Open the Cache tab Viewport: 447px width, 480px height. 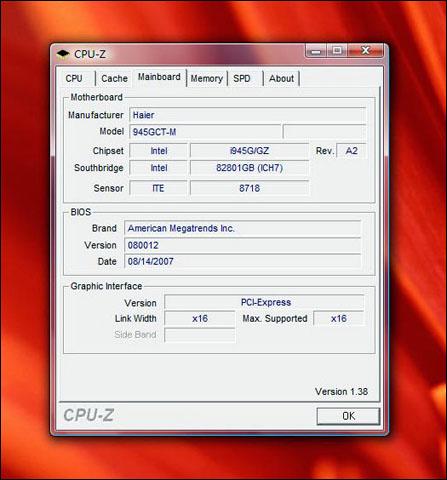114,79
